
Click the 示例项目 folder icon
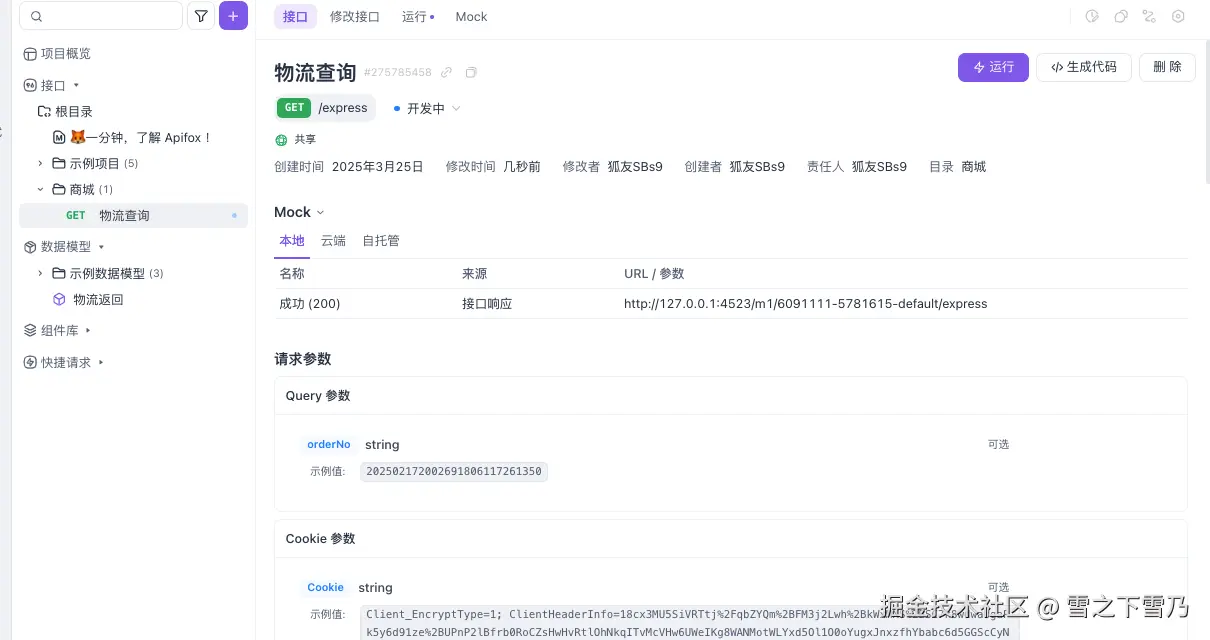[x=58, y=163]
